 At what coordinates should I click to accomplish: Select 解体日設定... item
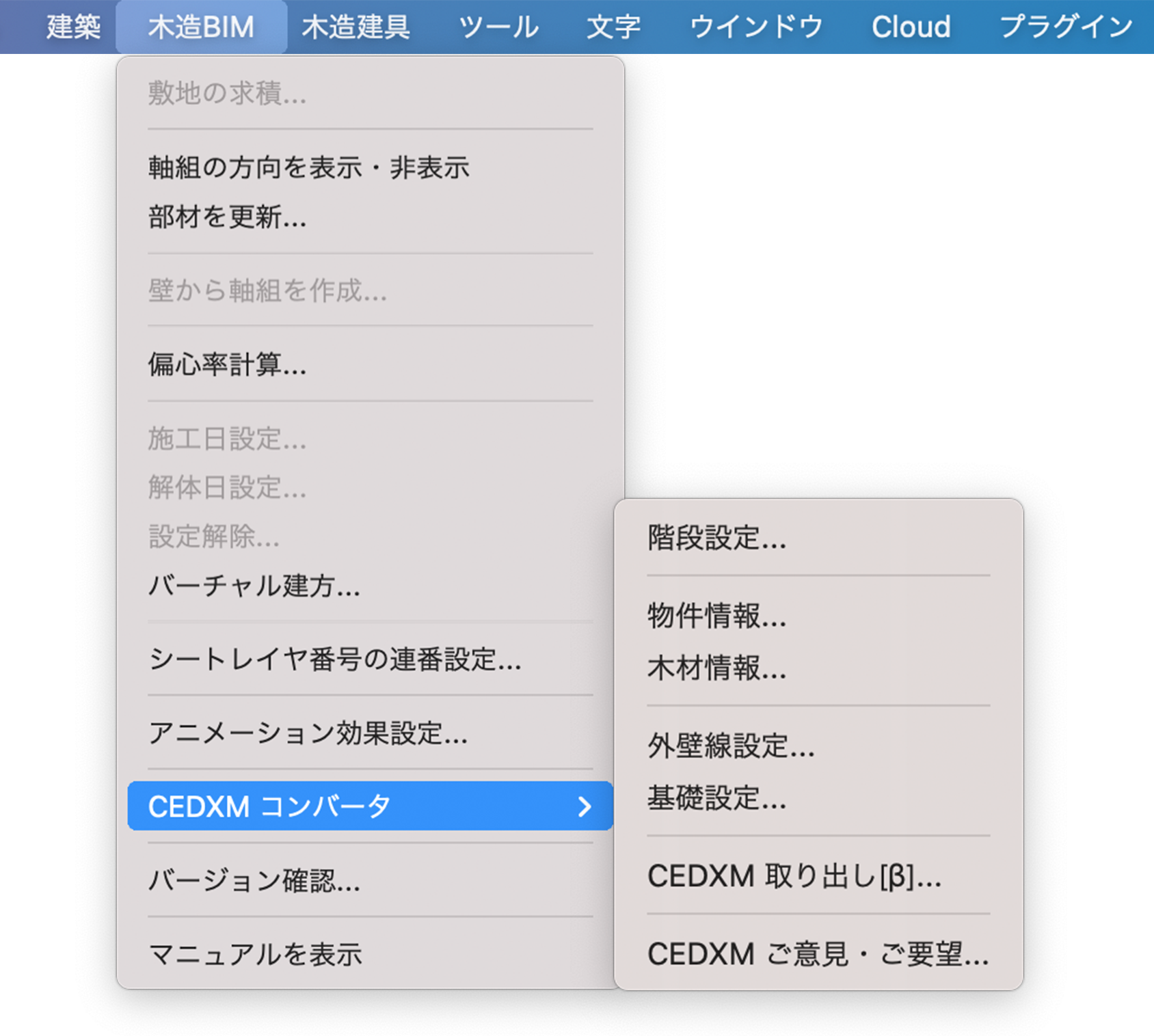click(x=370, y=488)
